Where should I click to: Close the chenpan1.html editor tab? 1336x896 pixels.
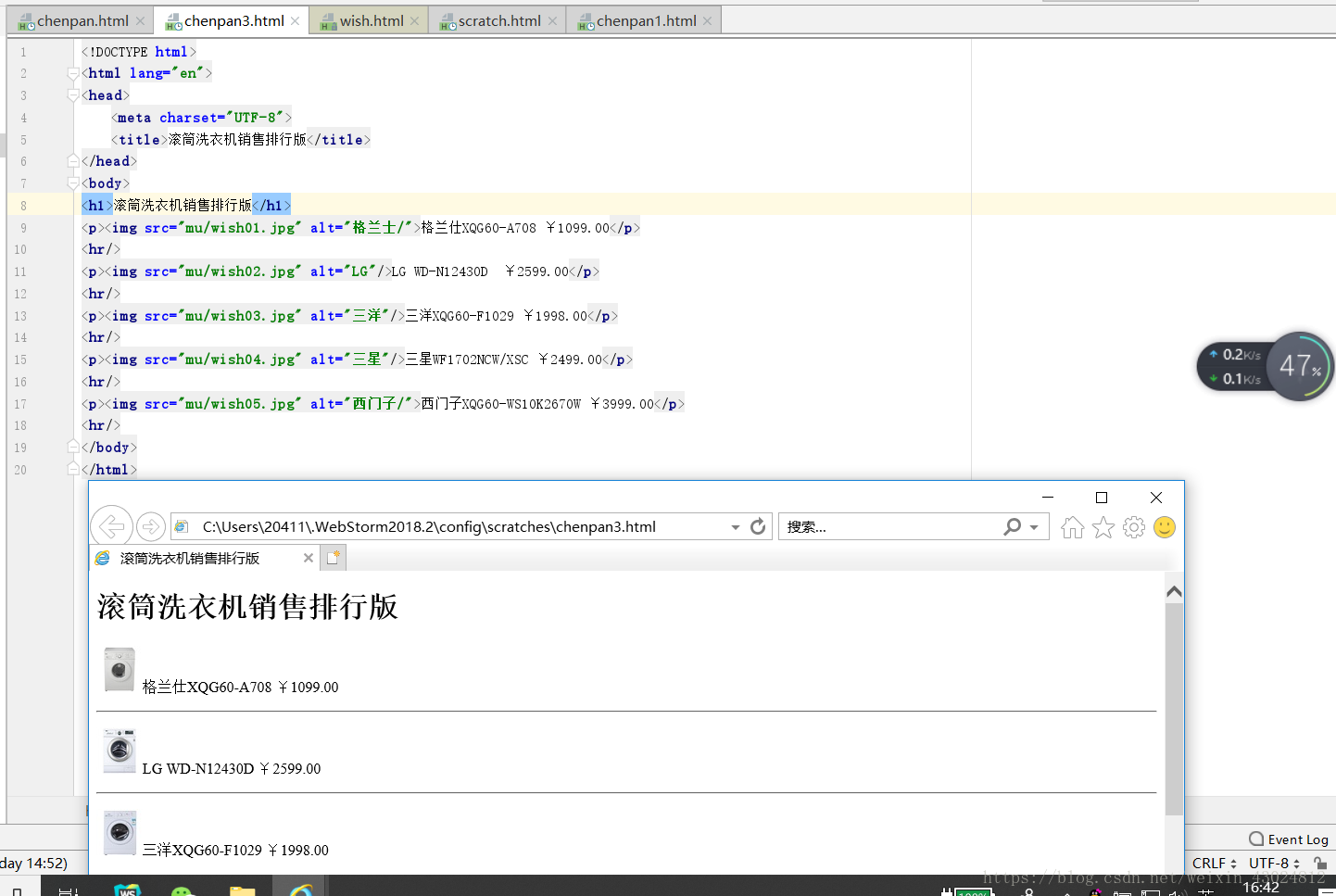pos(707,21)
